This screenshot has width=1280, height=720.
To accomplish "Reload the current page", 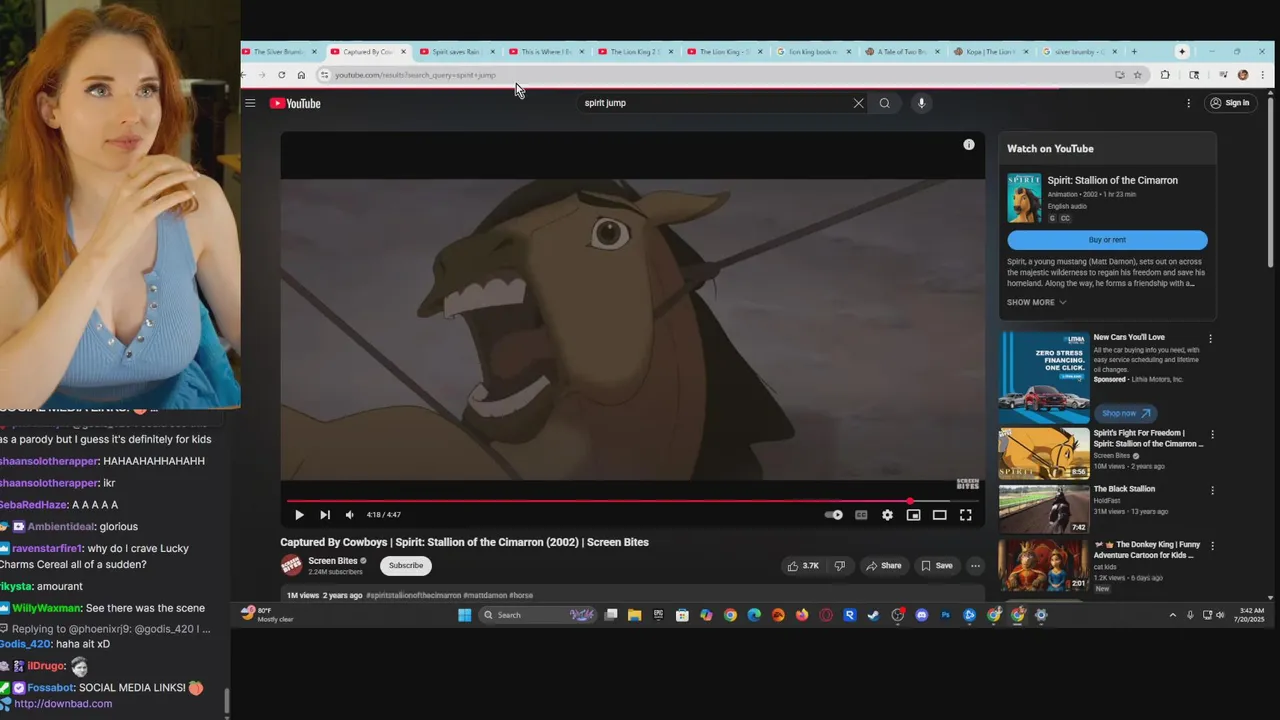I will [281, 75].
